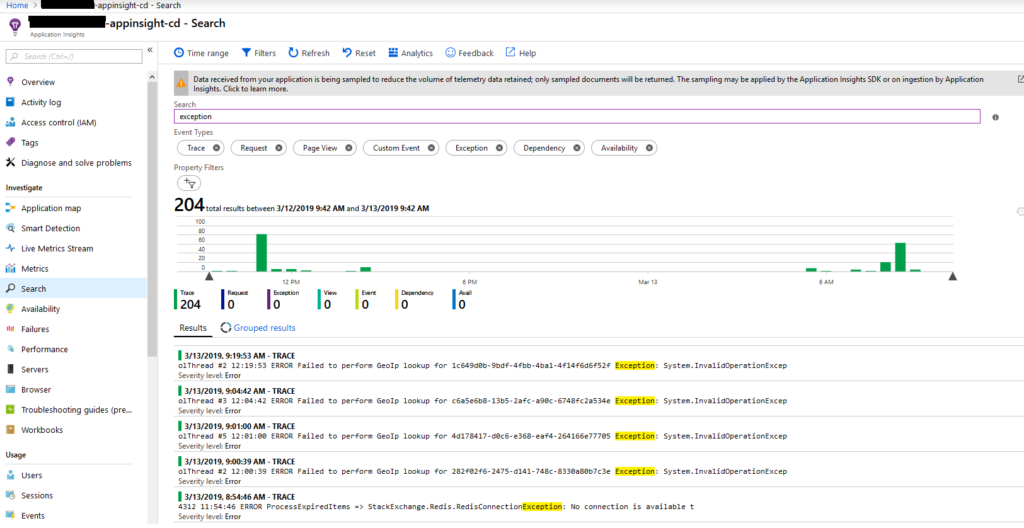Open Browser in the sidebar

coord(36,390)
